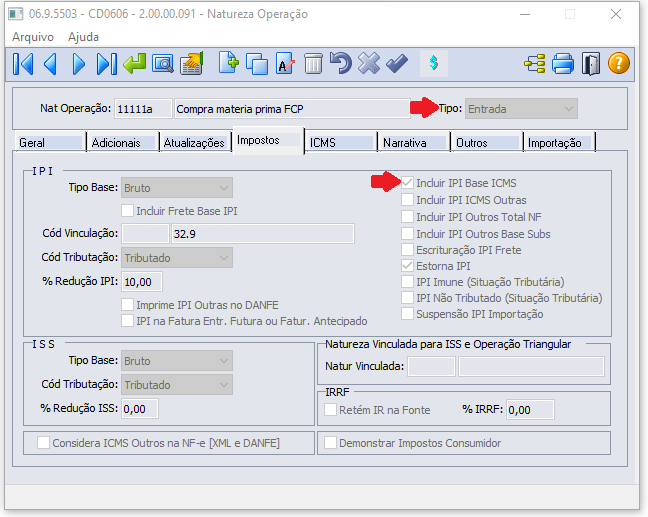
Task: Toggle Suspensão IPI Importação checkbox
Action: (x=407, y=314)
